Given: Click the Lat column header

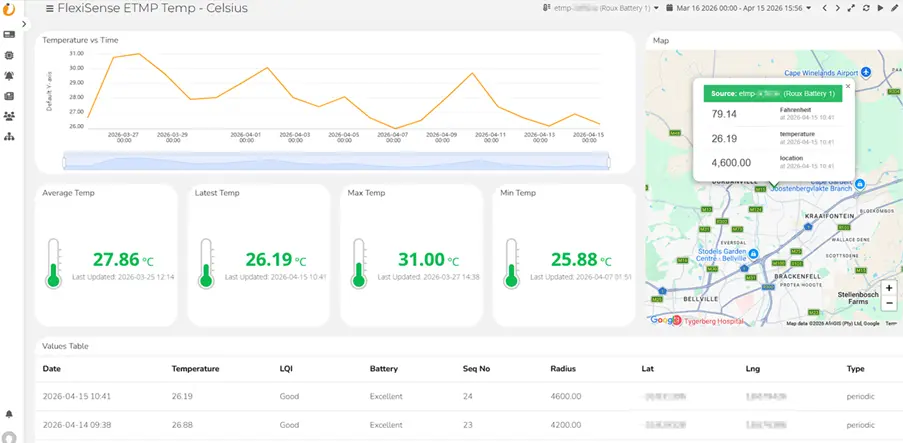Looking at the screenshot, I should tap(647, 369).
